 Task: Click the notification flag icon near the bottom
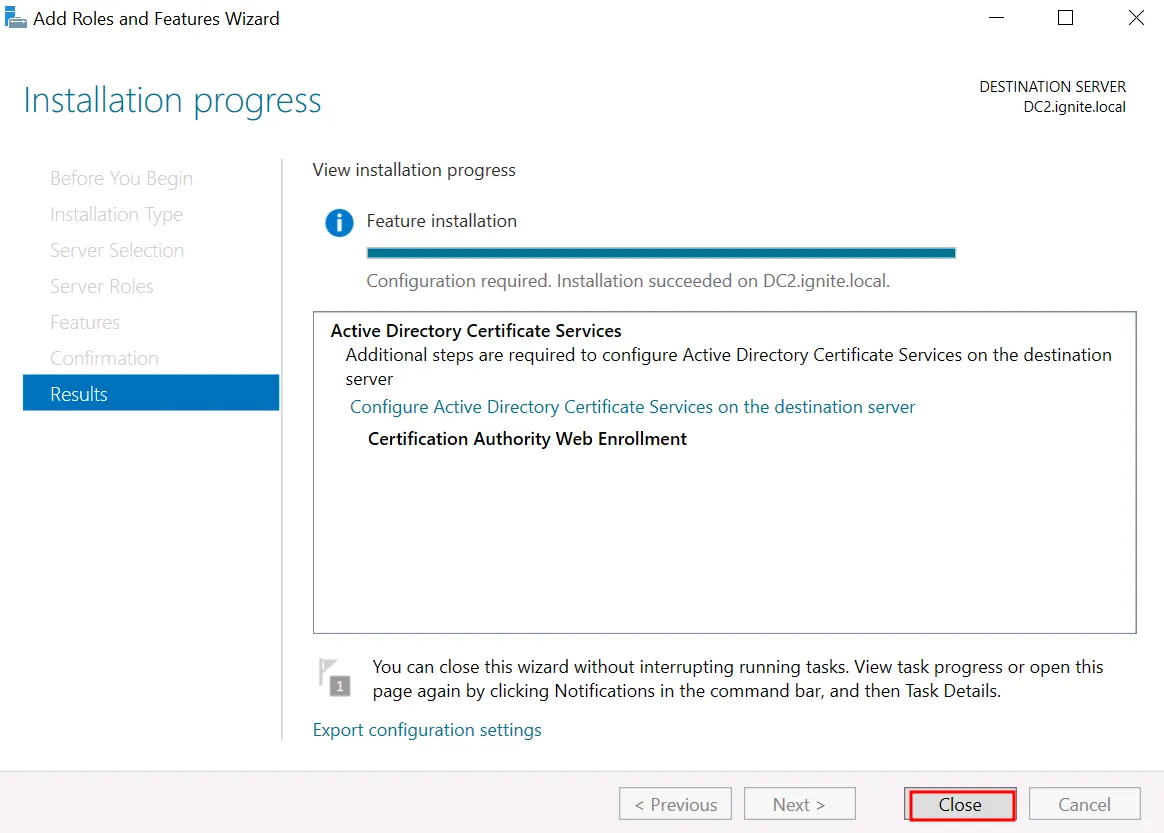tap(335, 676)
